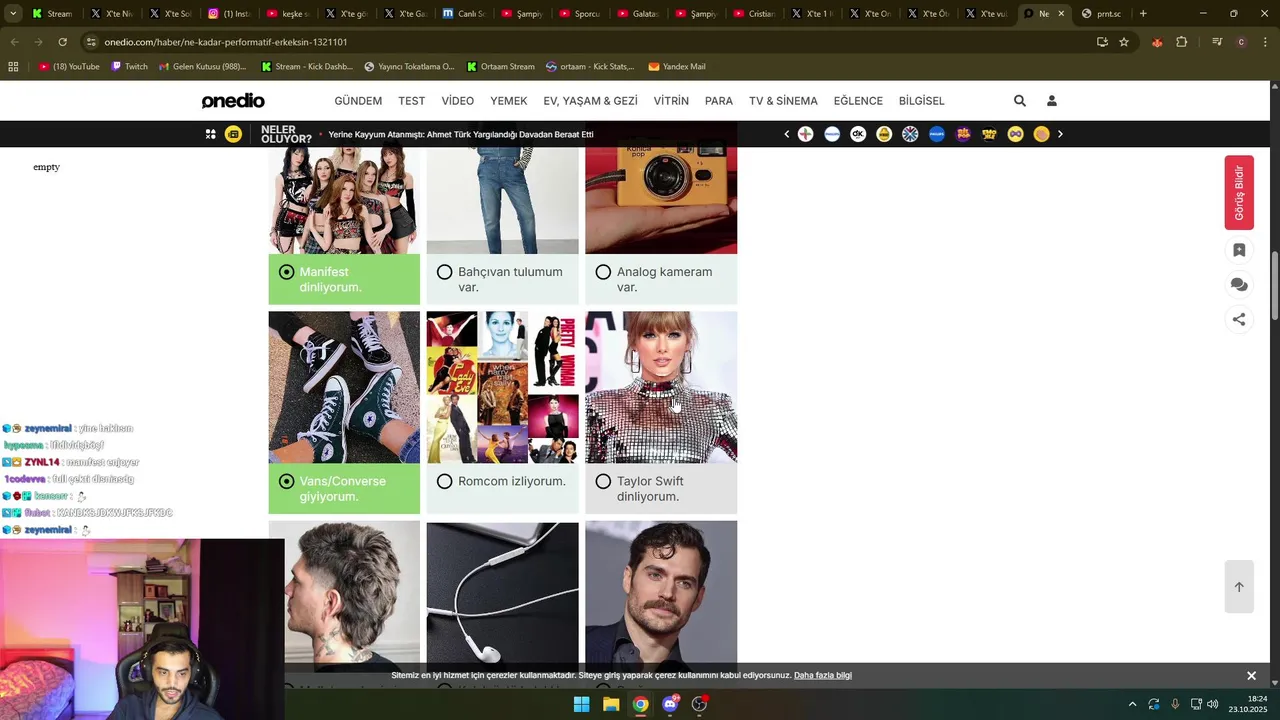Click the scroll-to-top arrow button
Screen dimensions: 1280x720
click(1239, 587)
